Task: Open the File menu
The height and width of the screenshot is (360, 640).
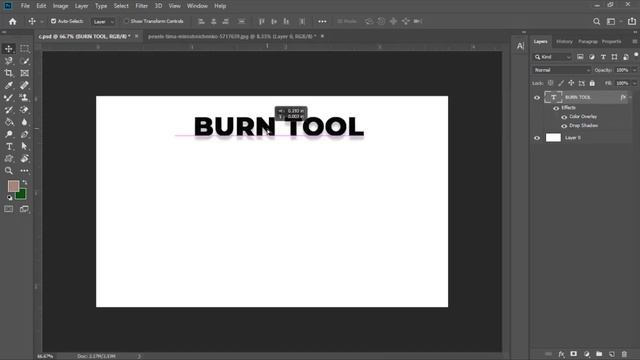Action: click(25, 6)
